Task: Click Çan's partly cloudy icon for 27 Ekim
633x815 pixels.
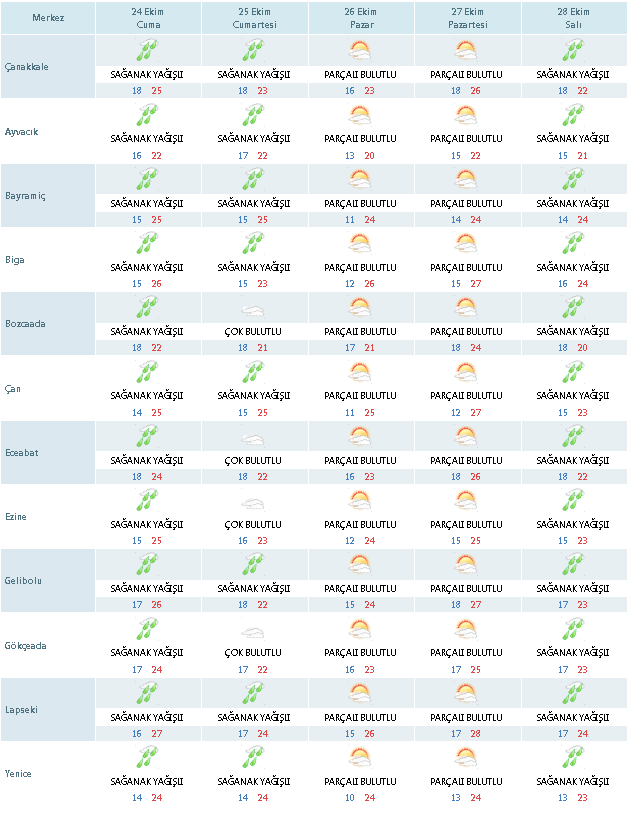Action: pos(466,372)
